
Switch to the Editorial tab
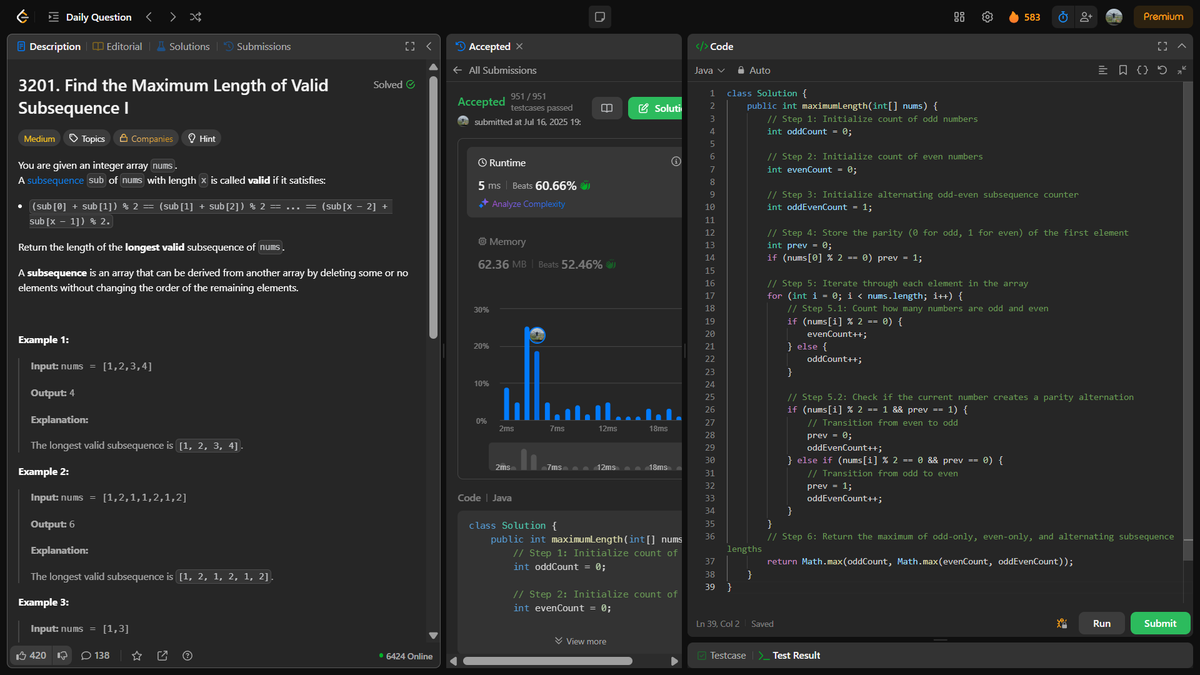tap(117, 47)
